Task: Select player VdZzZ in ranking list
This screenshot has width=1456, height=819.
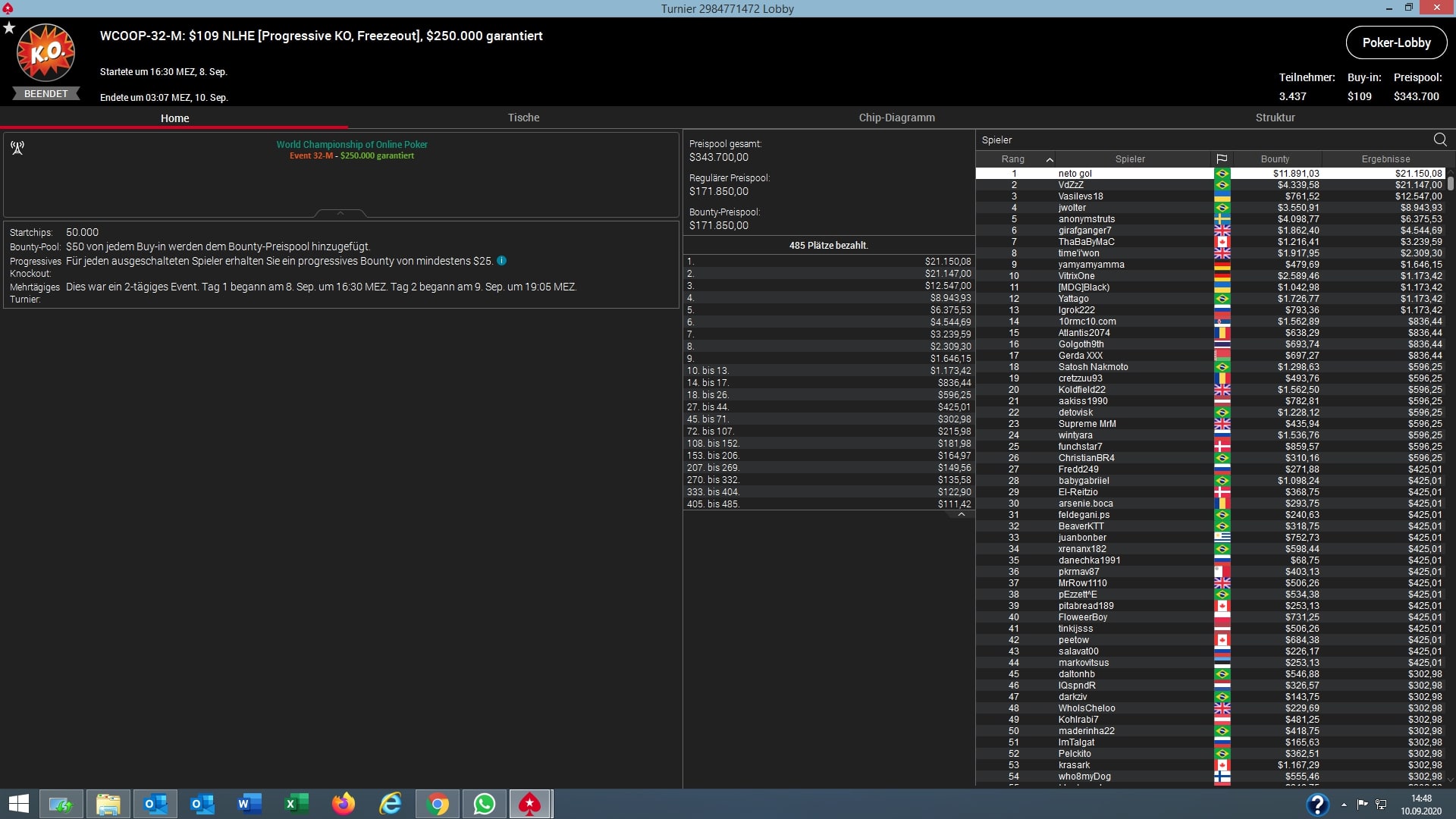Action: 1071,185
